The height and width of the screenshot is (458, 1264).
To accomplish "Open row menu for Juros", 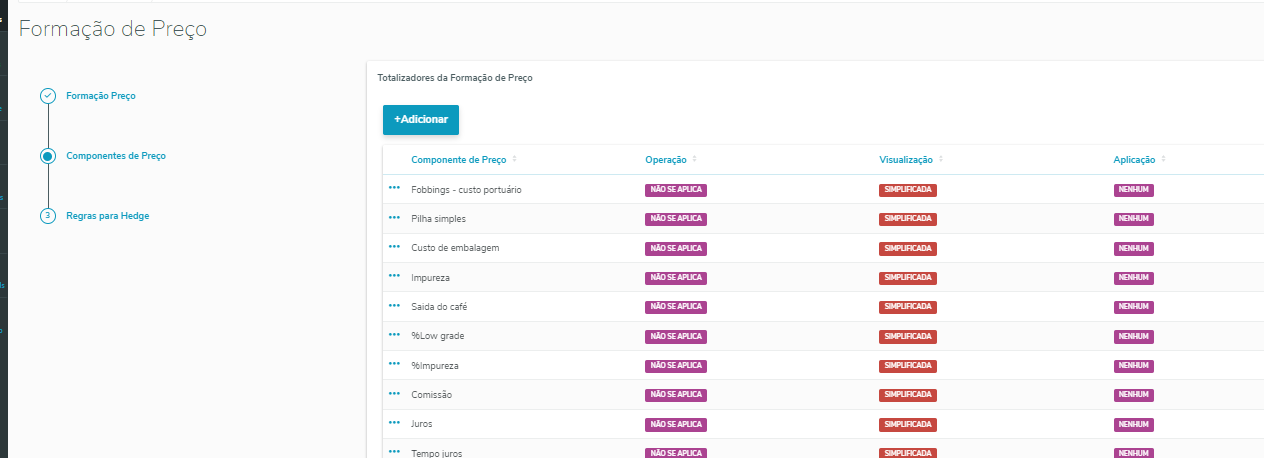I will coord(394,422).
